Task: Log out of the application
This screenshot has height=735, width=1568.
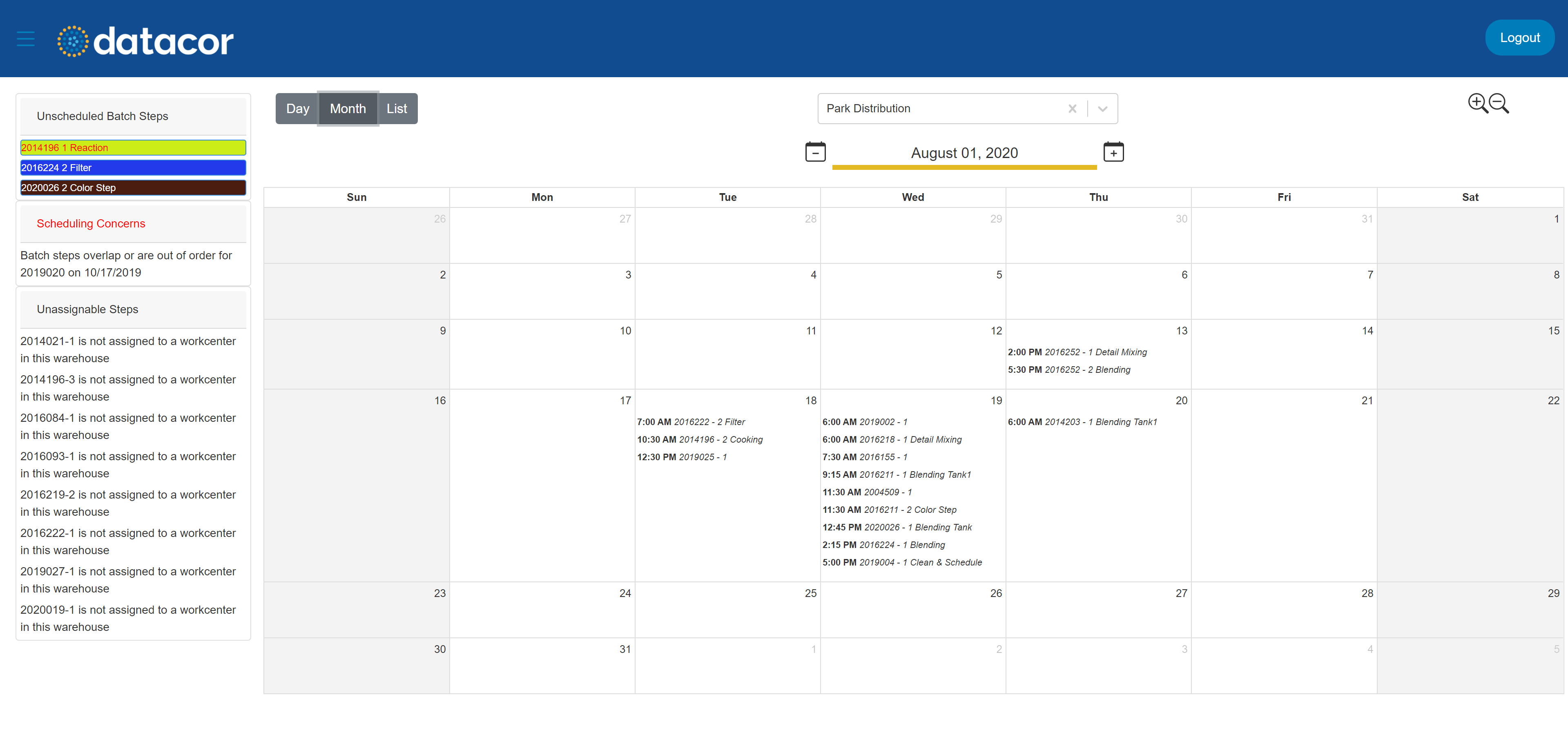Action: [x=1519, y=38]
